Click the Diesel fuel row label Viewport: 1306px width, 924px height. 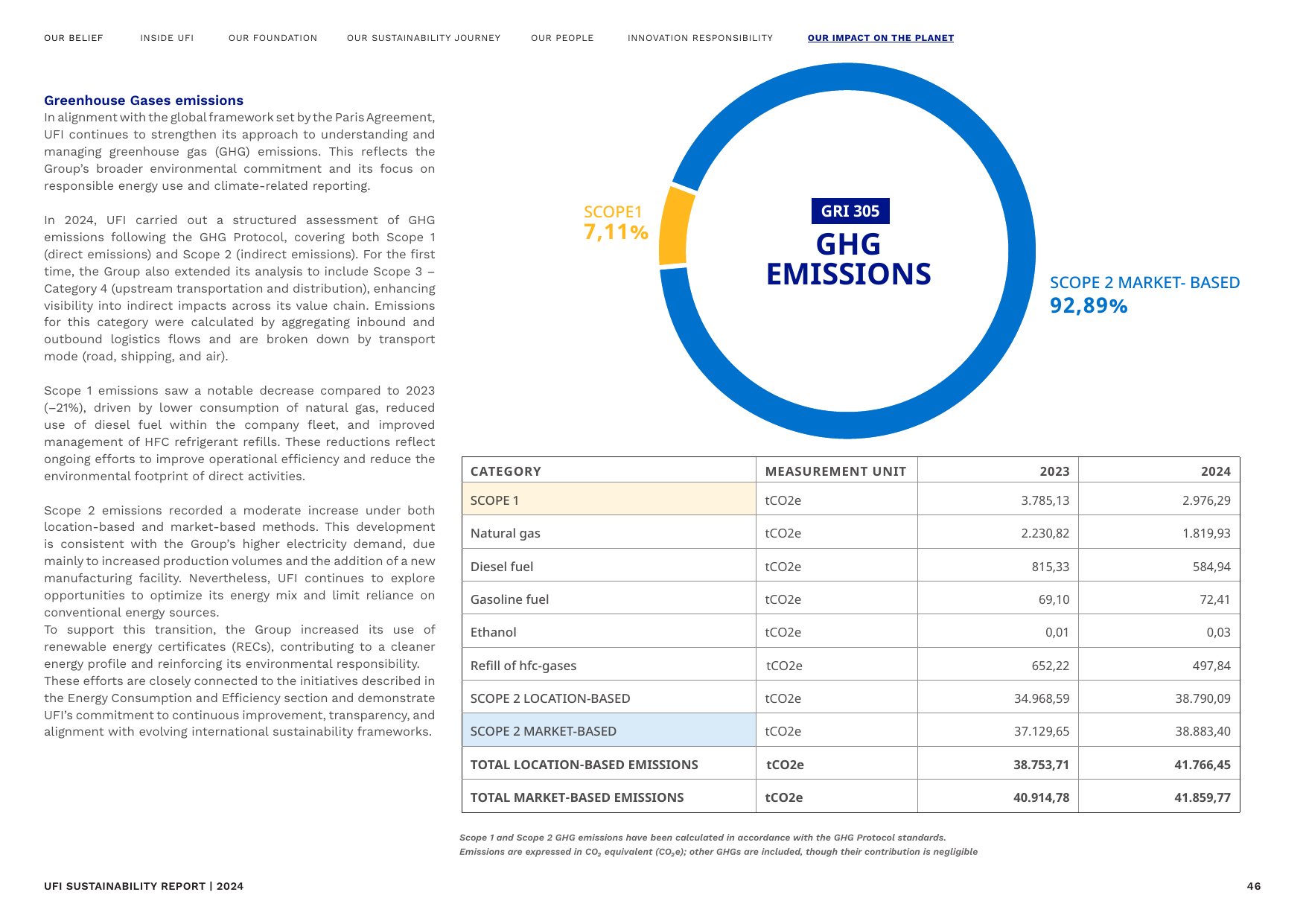(x=502, y=567)
